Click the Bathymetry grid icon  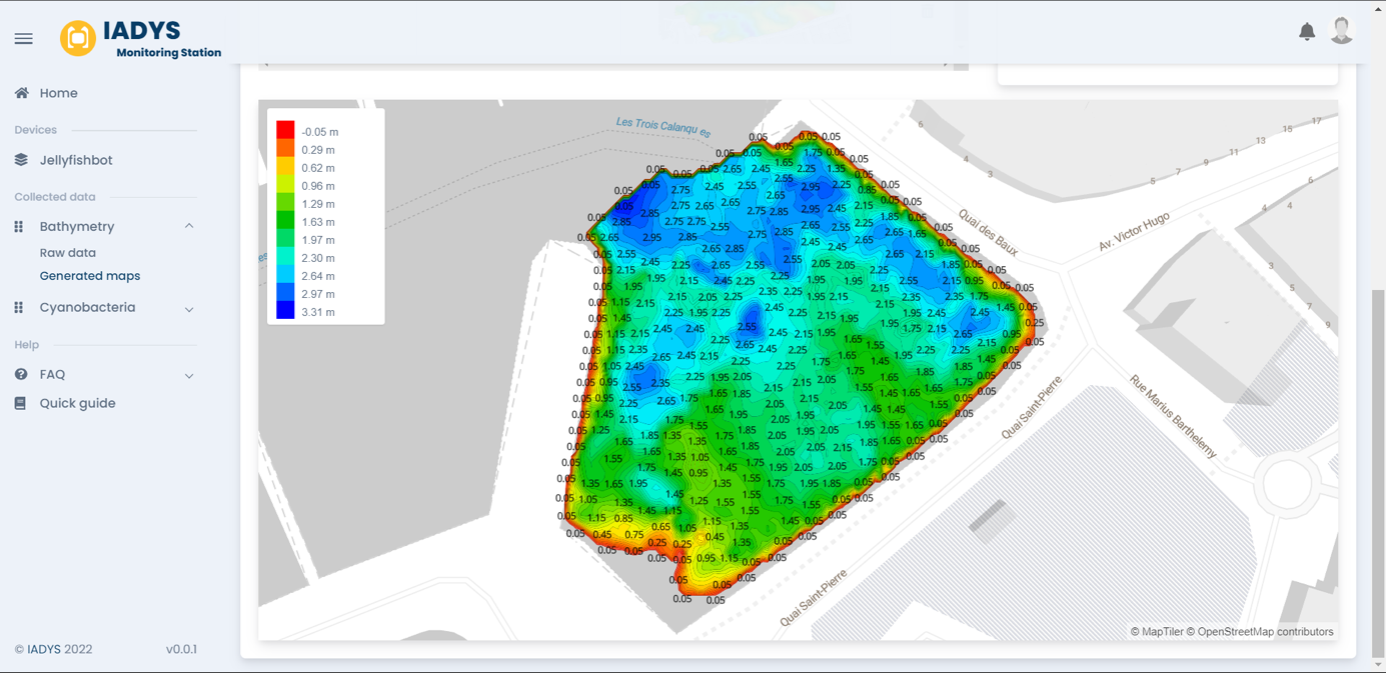point(17,226)
